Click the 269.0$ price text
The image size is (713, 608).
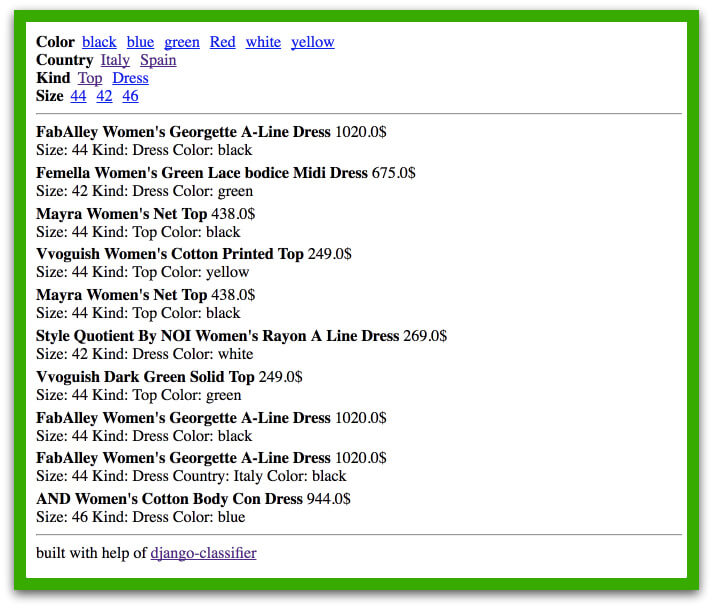tap(425, 336)
